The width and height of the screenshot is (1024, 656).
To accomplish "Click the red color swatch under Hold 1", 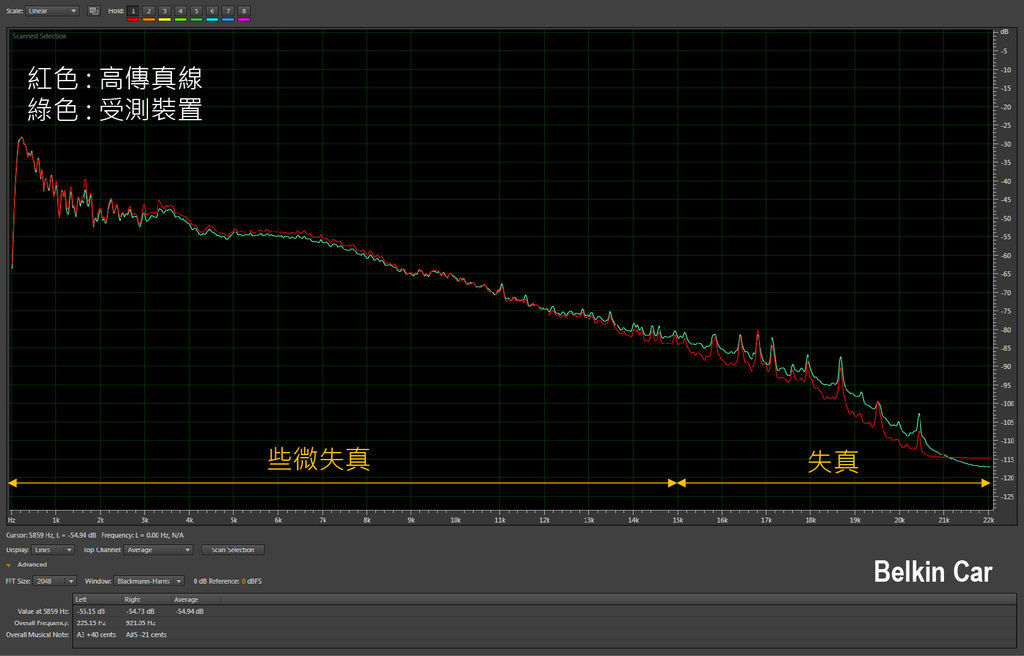I will click(x=133, y=19).
